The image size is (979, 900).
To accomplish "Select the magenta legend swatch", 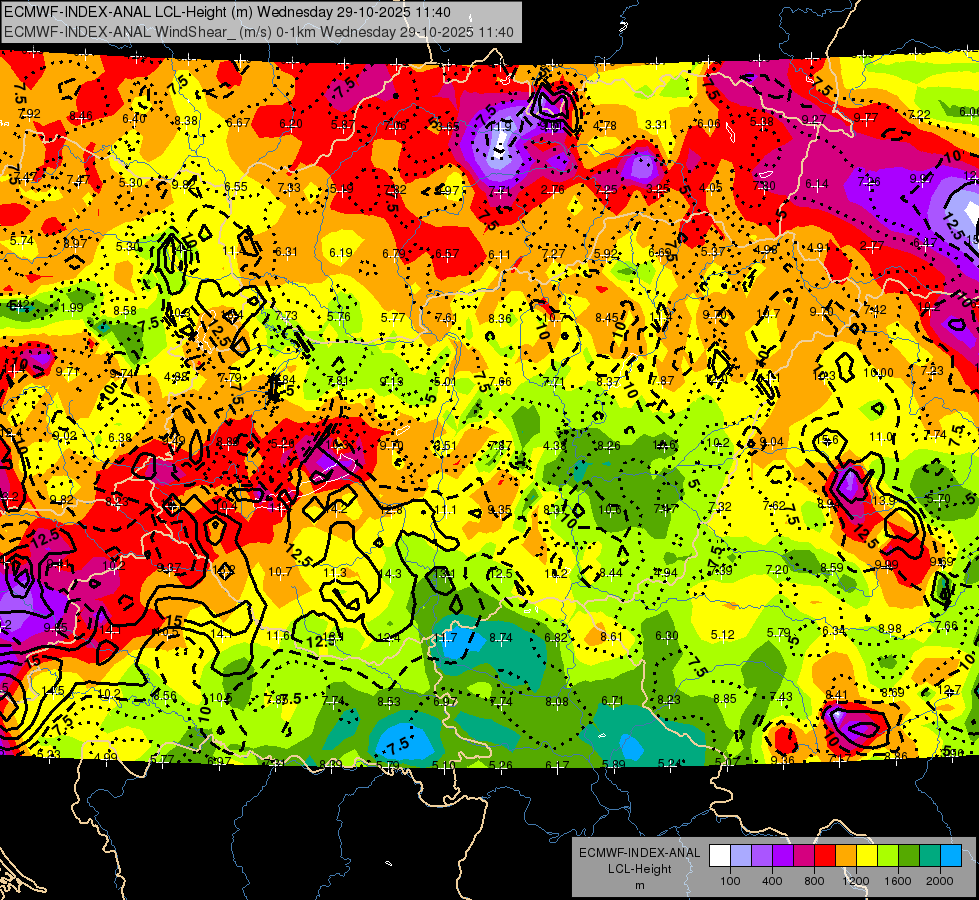I will click(x=804, y=856).
